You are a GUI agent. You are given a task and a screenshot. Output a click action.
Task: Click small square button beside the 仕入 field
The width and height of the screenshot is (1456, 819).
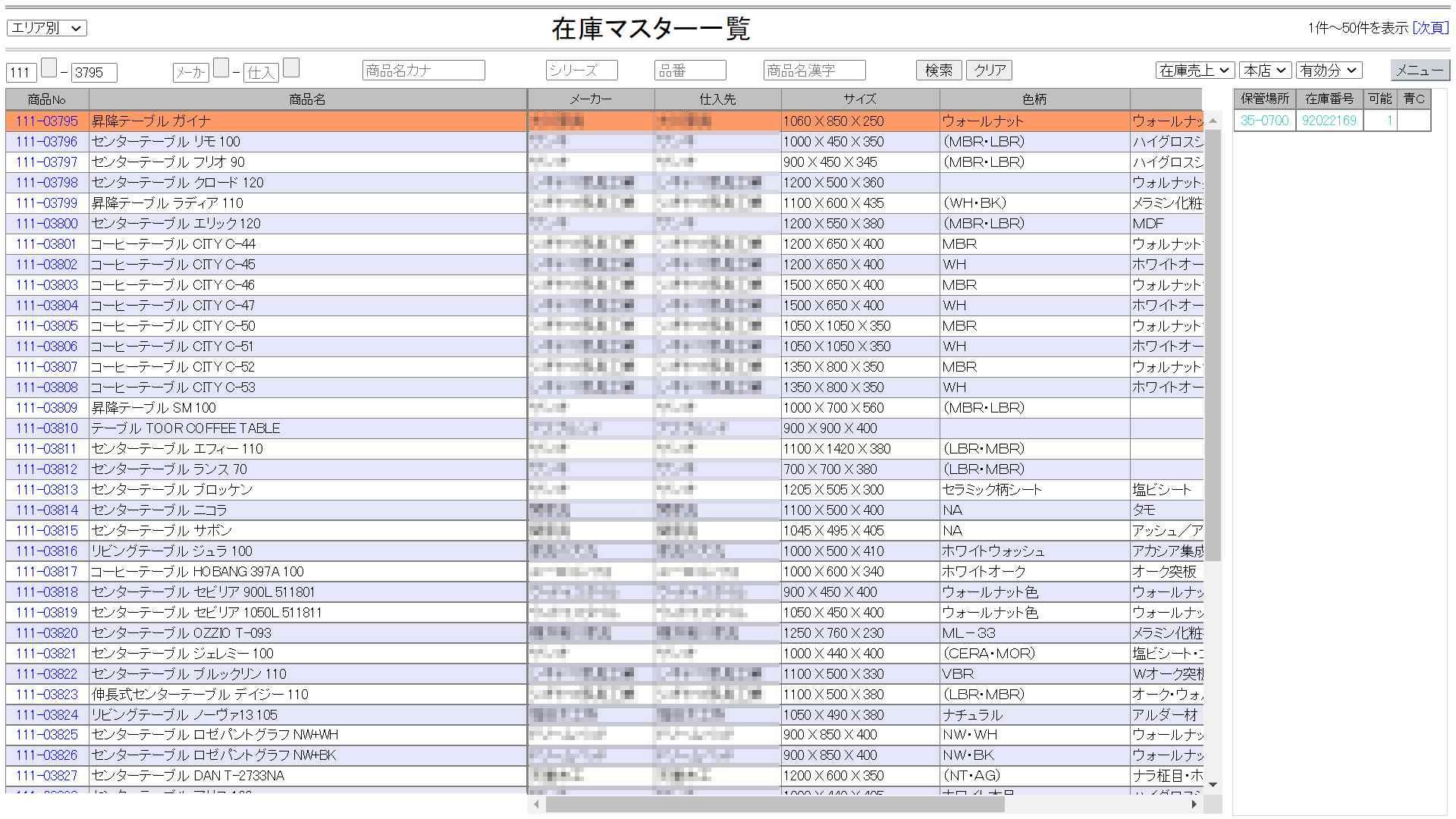(x=291, y=67)
